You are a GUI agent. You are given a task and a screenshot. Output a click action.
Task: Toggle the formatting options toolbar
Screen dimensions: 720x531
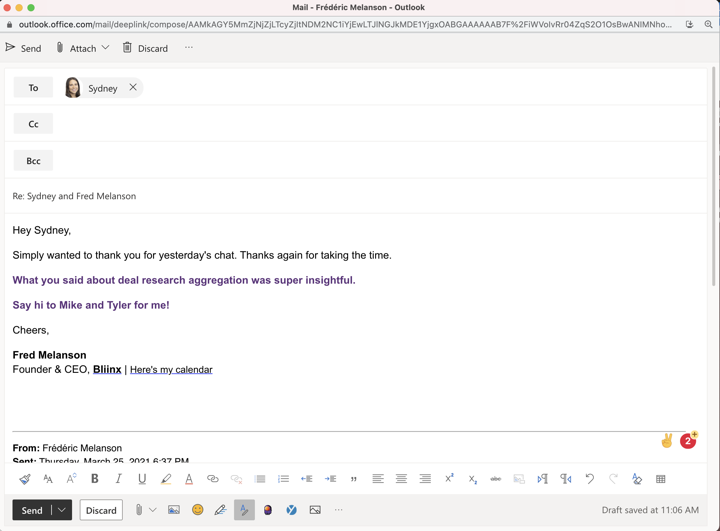[244, 510]
